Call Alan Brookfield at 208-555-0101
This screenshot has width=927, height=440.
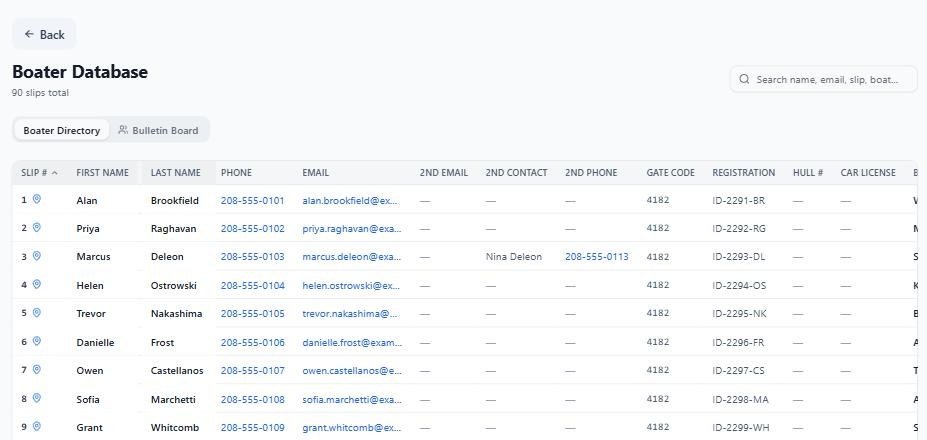[x=252, y=200]
